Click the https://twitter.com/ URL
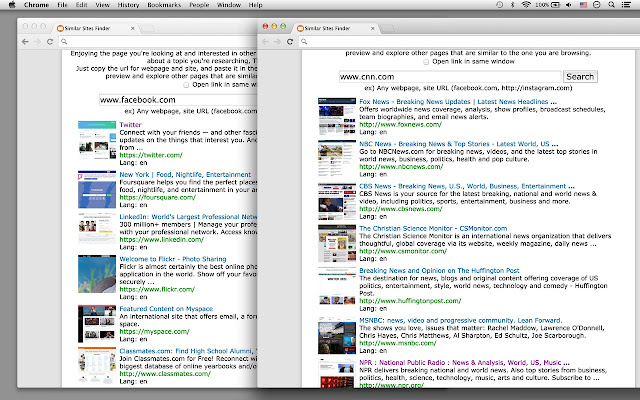This screenshot has width=640, height=400. 151,155
